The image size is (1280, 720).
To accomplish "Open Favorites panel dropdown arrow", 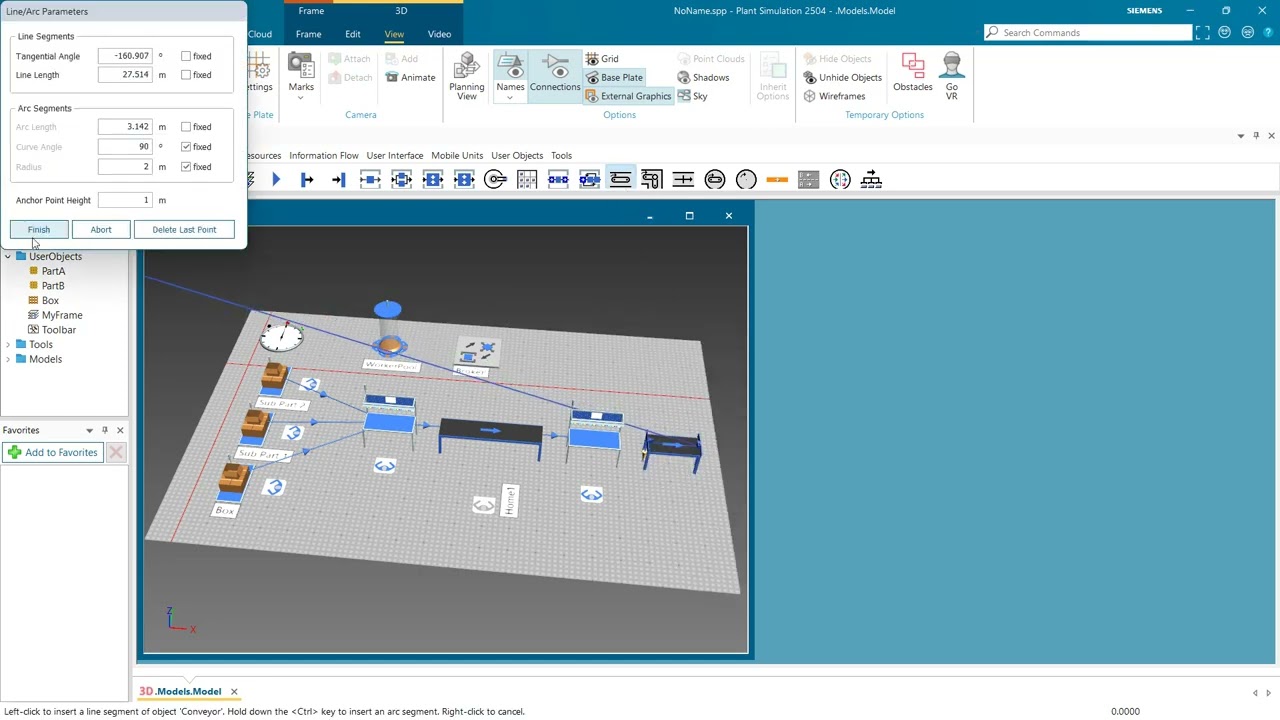I will 89,430.
